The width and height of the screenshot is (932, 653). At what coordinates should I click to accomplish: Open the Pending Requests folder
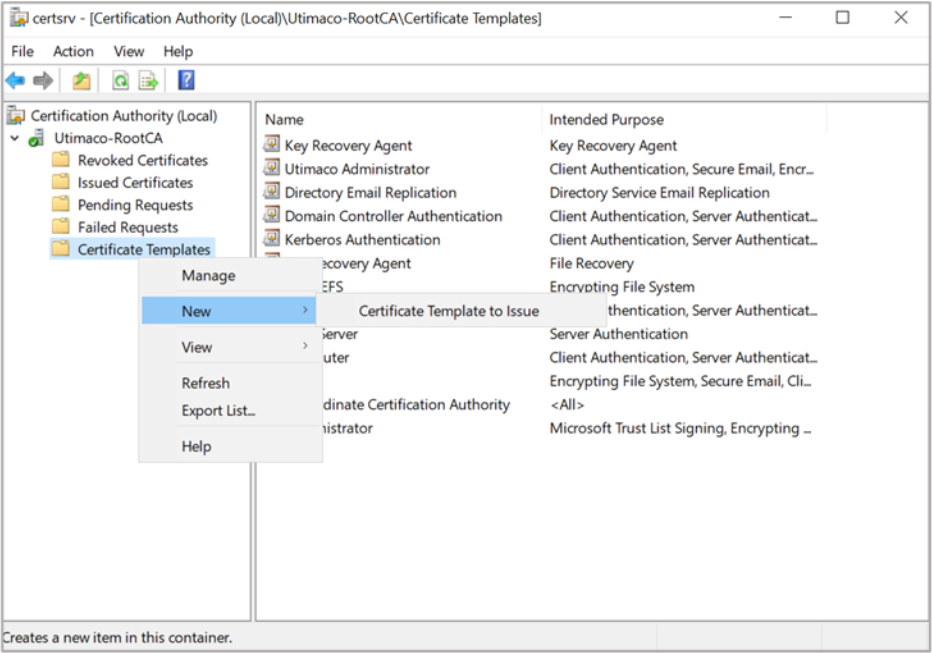(134, 205)
